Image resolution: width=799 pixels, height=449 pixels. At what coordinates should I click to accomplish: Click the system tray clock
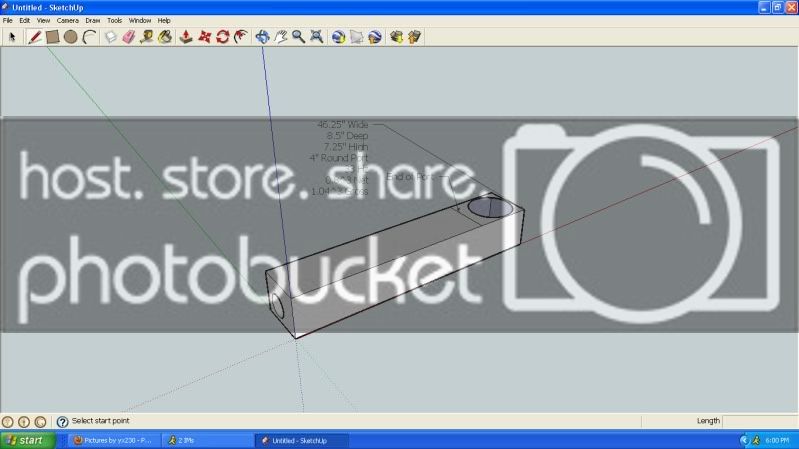(777, 440)
